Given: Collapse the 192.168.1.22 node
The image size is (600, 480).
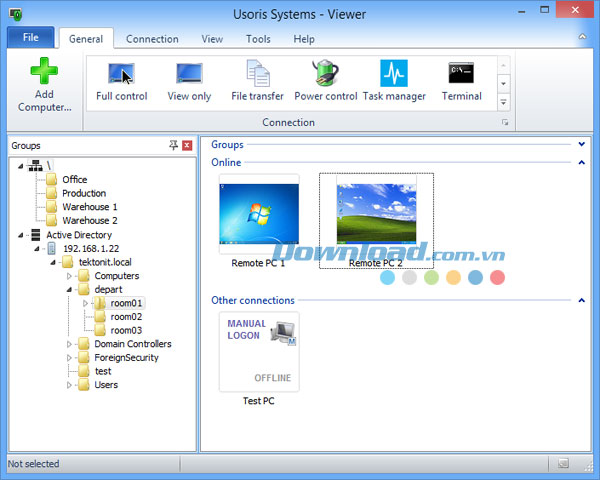Looking at the screenshot, I should tap(37, 249).
